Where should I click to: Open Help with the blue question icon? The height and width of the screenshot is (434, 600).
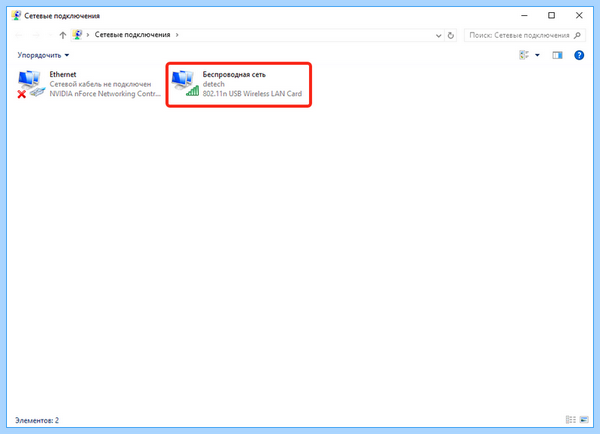click(x=579, y=55)
